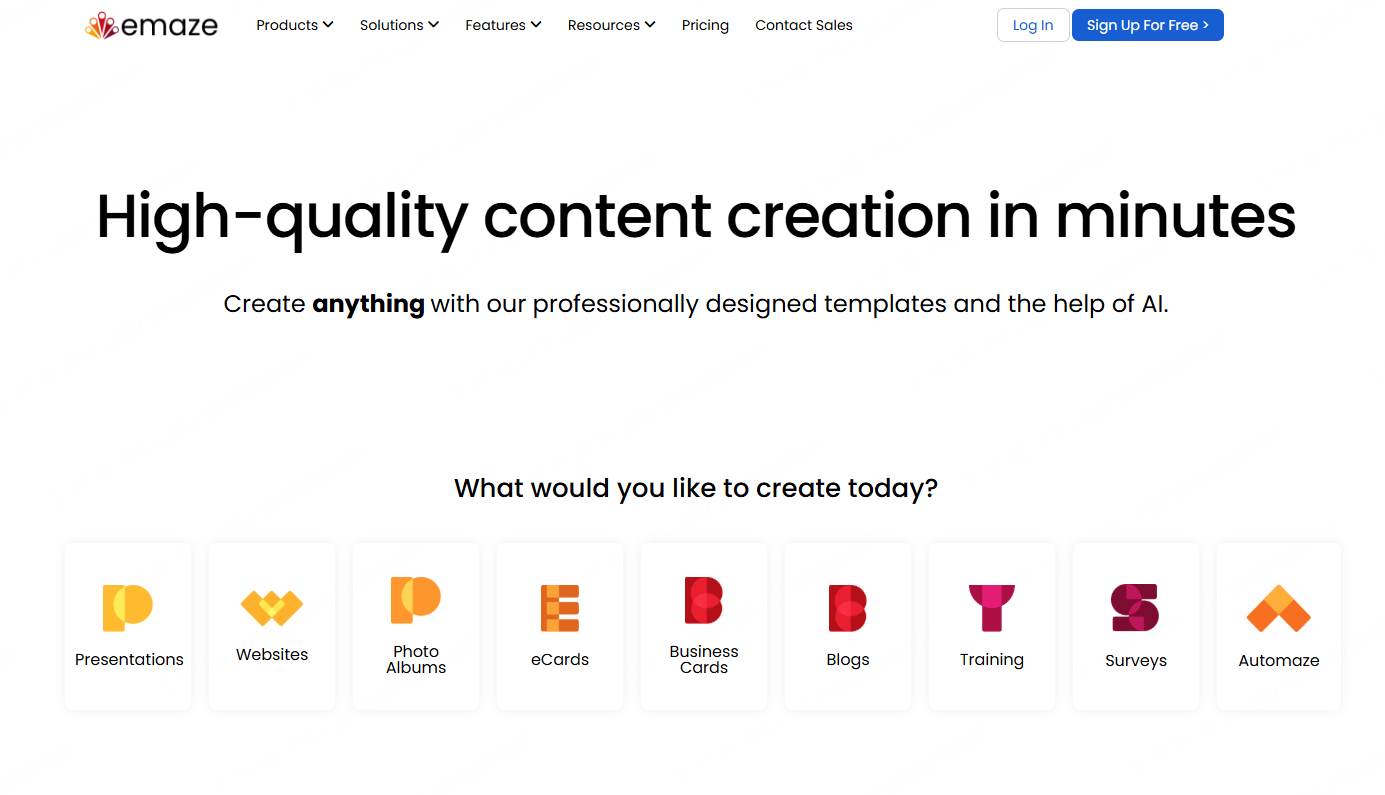Screen dimensions: 1385x795
Task: Open the Features dropdown menu
Action: [x=503, y=25]
